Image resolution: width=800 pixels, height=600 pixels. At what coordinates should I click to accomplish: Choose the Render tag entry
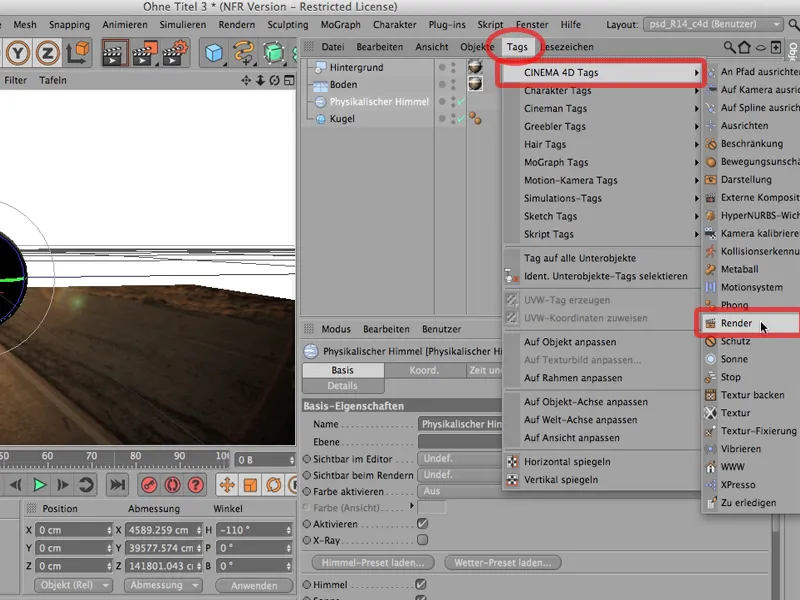pos(751,323)
